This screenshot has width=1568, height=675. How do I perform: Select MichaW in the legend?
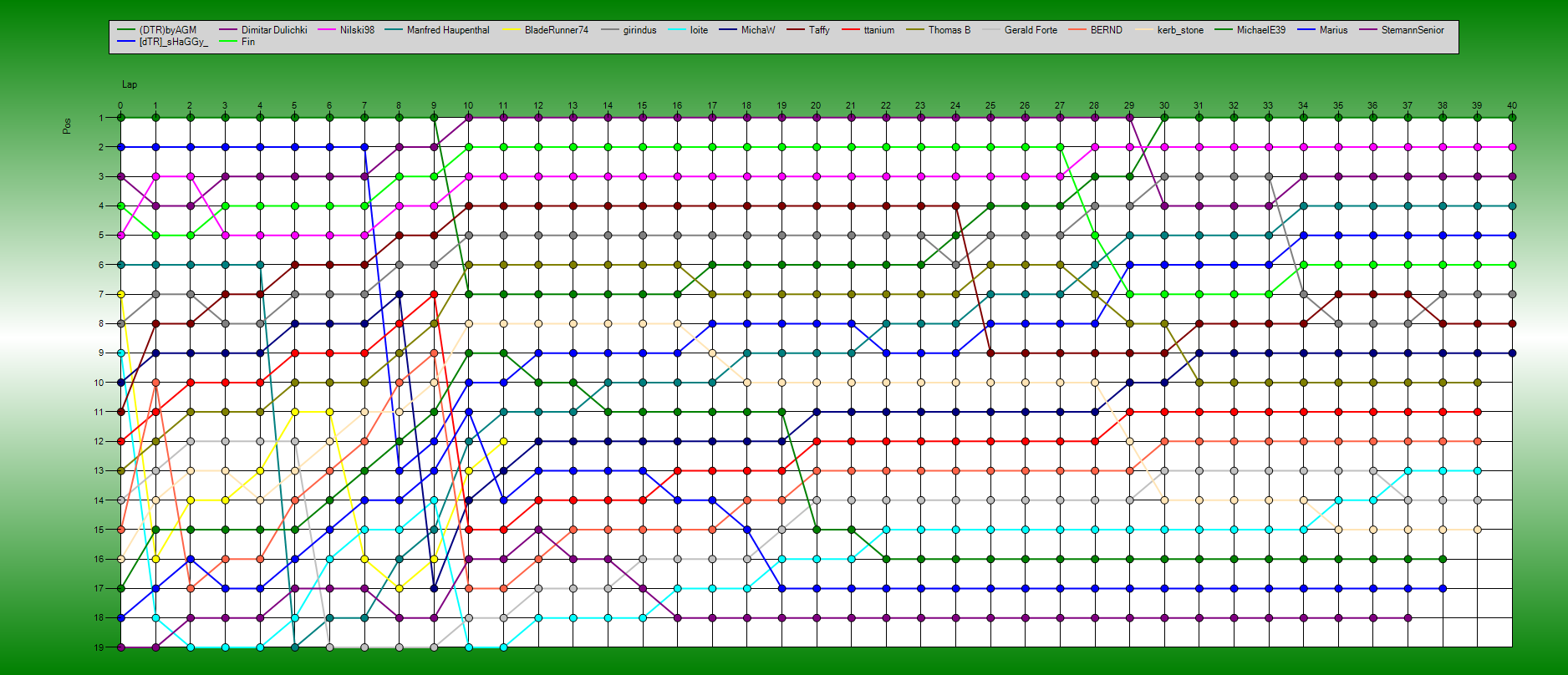click(758, 30)
